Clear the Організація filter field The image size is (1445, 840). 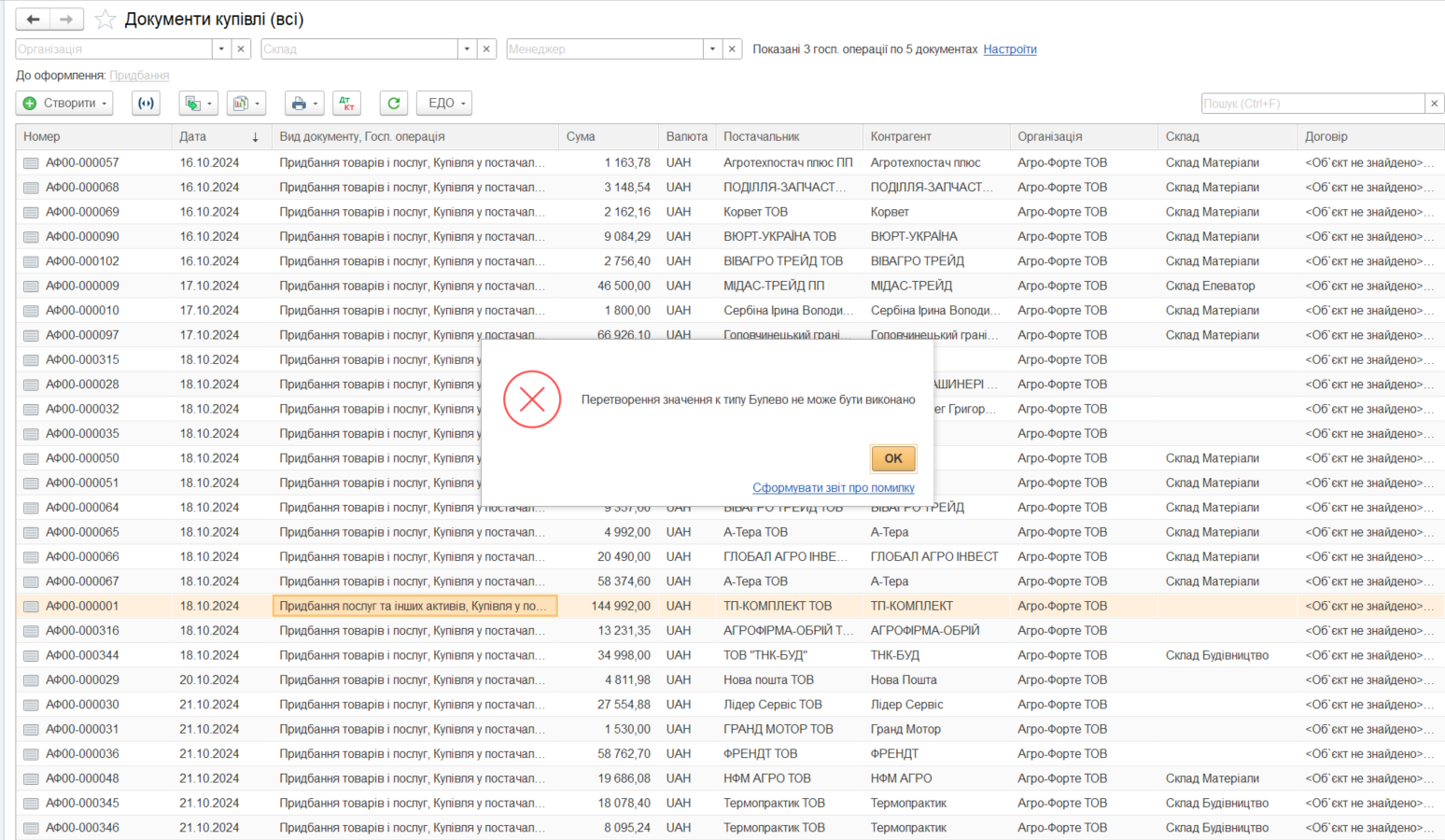click(241, 49)
